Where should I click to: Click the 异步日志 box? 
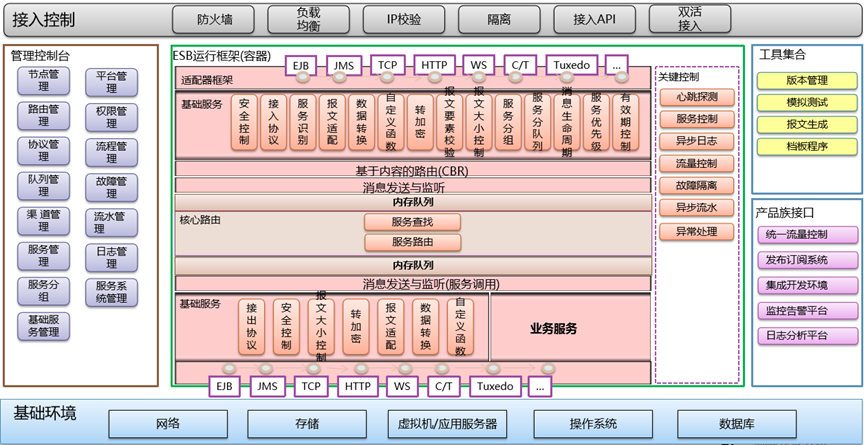click(x=696, y=141)
